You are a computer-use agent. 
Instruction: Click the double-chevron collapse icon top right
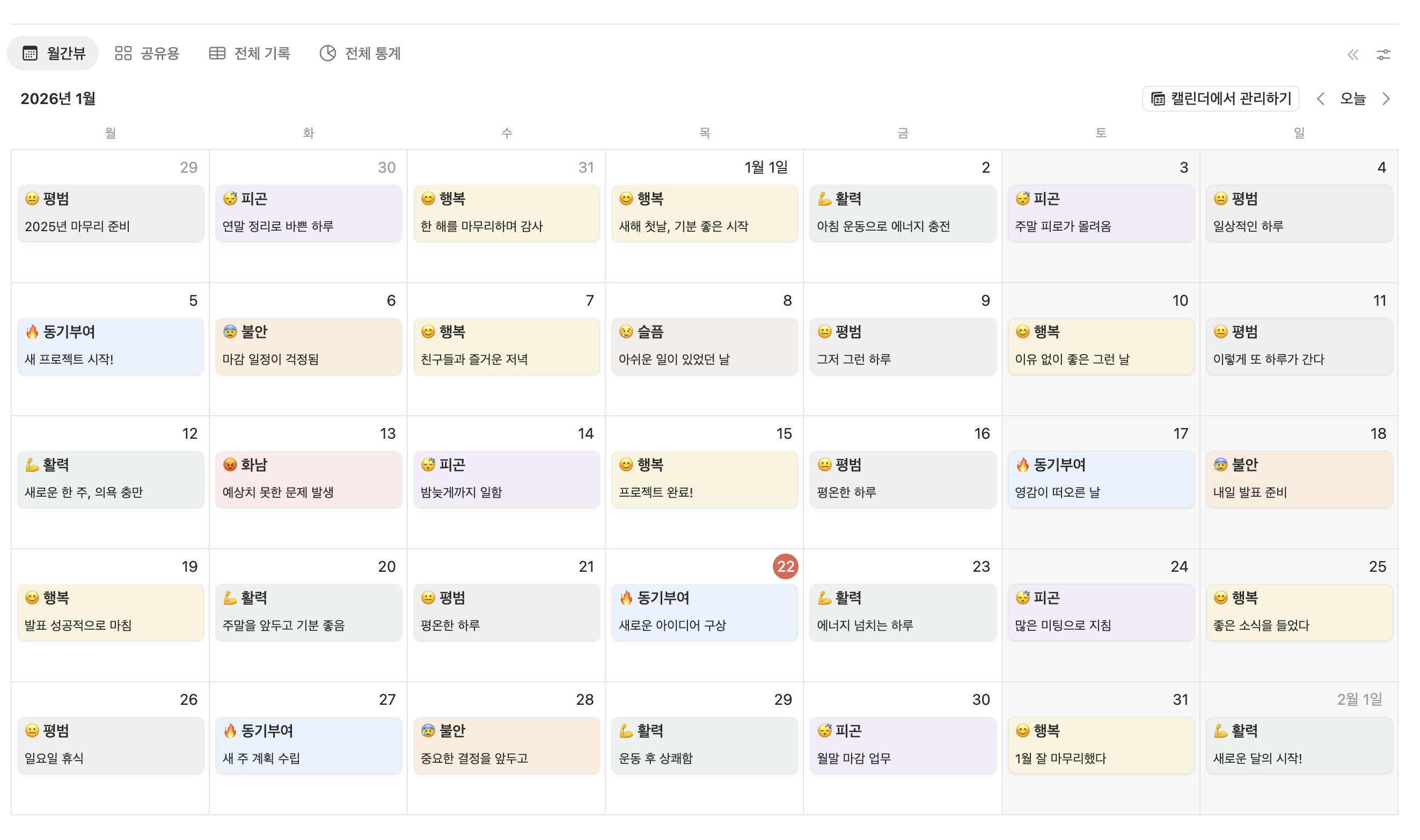pyautogui.click(x=1352, y=54)
